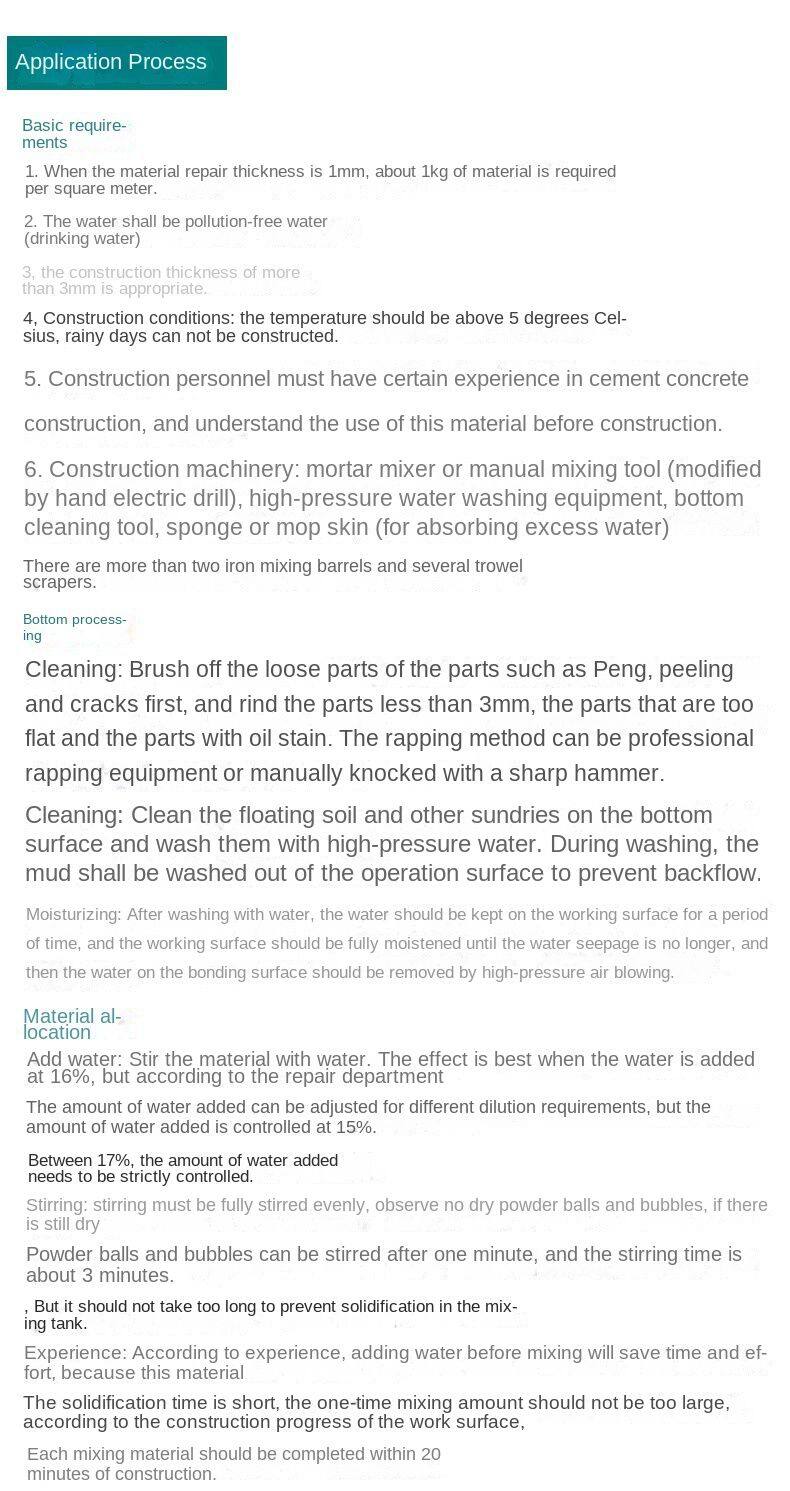The width and height of the screenshot is (790, 1491).
Task: Click item 6 listing construction machinery
Action: click(392, 498)
